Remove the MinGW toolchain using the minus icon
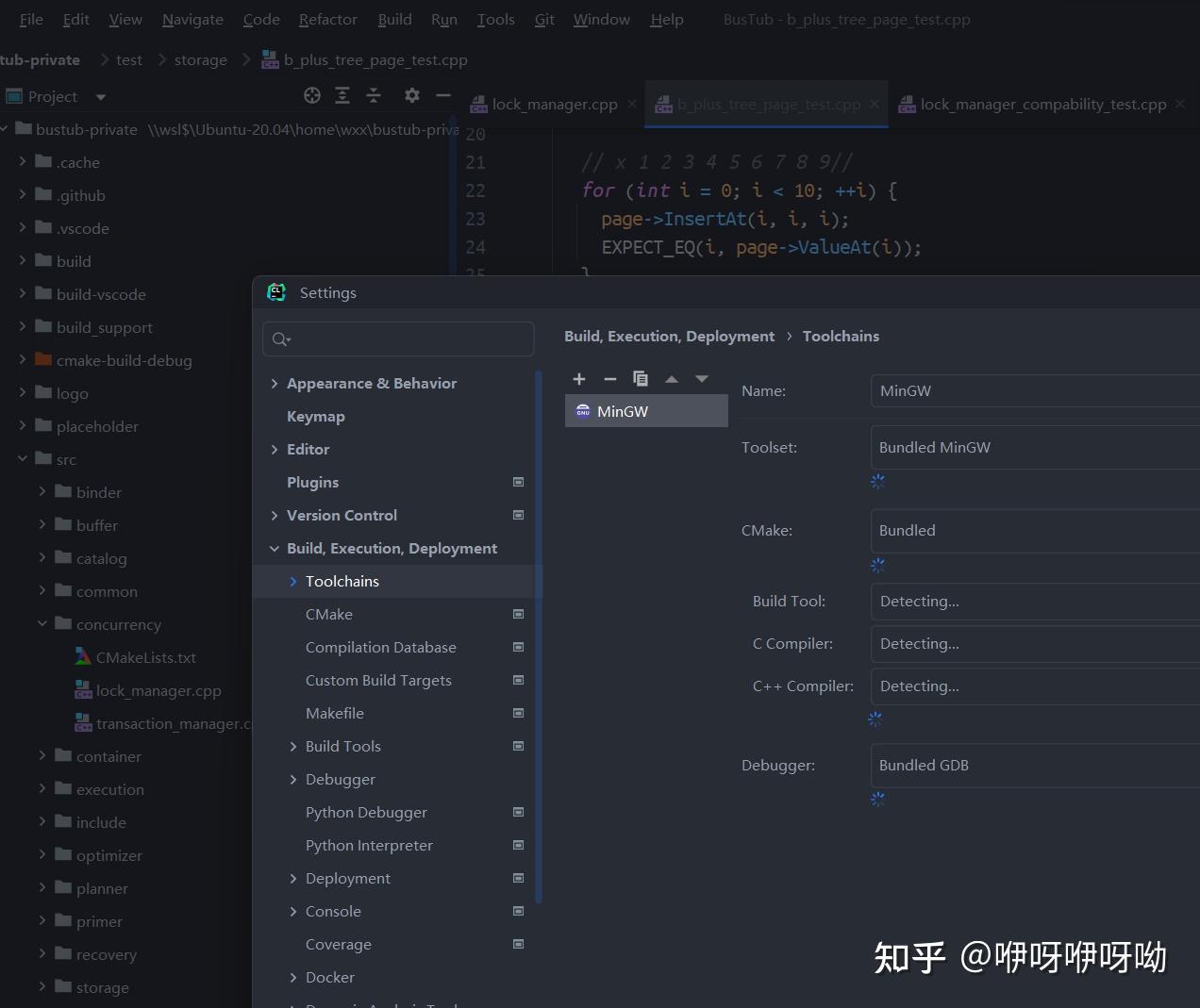The image size is (1200, 1008). 609,378
